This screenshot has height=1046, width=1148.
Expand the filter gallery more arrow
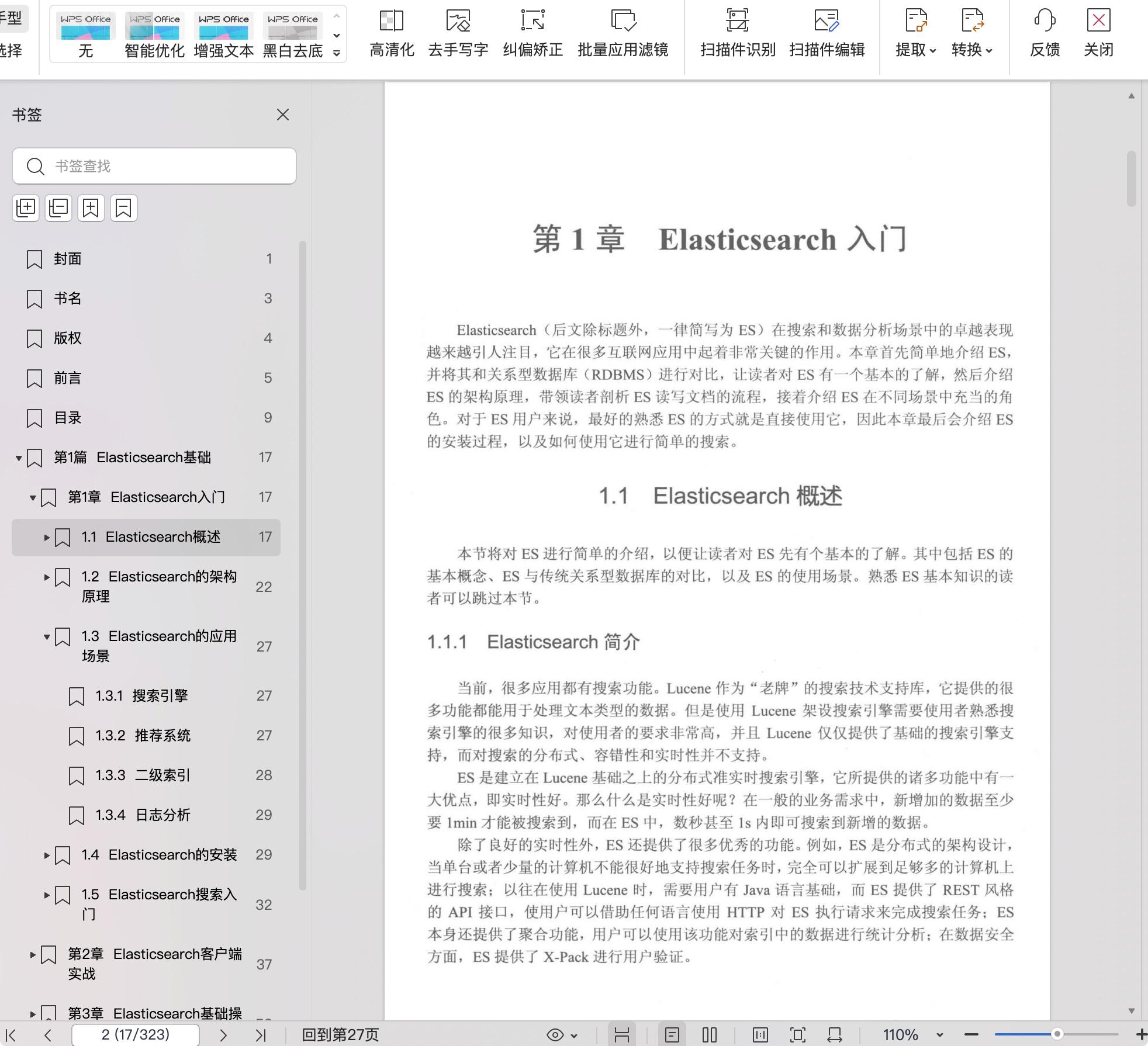[337, 53]
